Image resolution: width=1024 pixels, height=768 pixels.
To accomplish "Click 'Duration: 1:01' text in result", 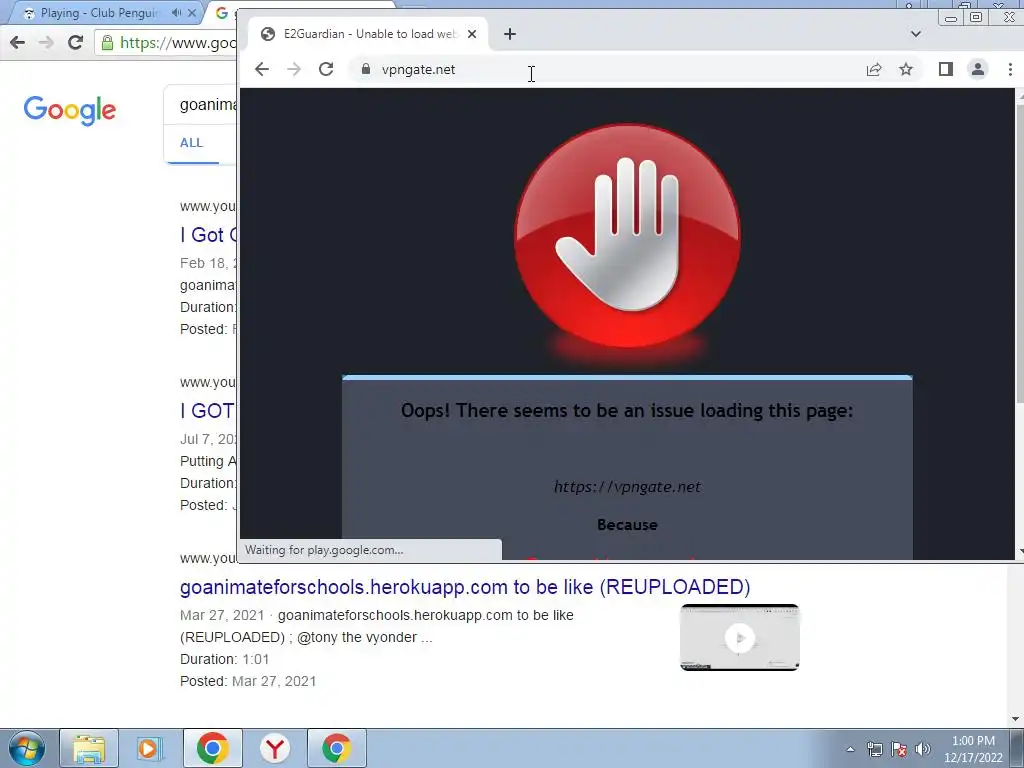I will 225,659.
